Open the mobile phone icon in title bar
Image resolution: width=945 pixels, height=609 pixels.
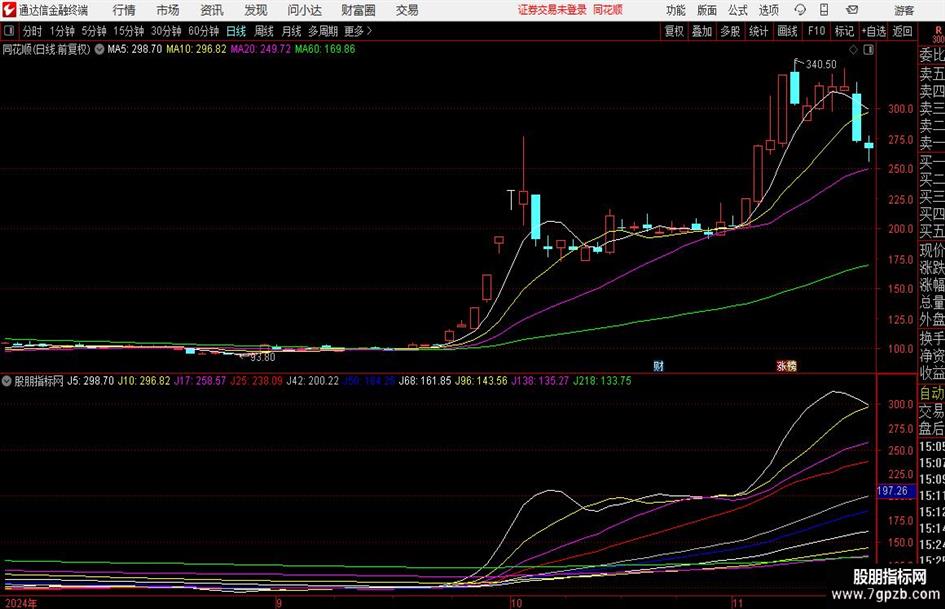point(824,10)
